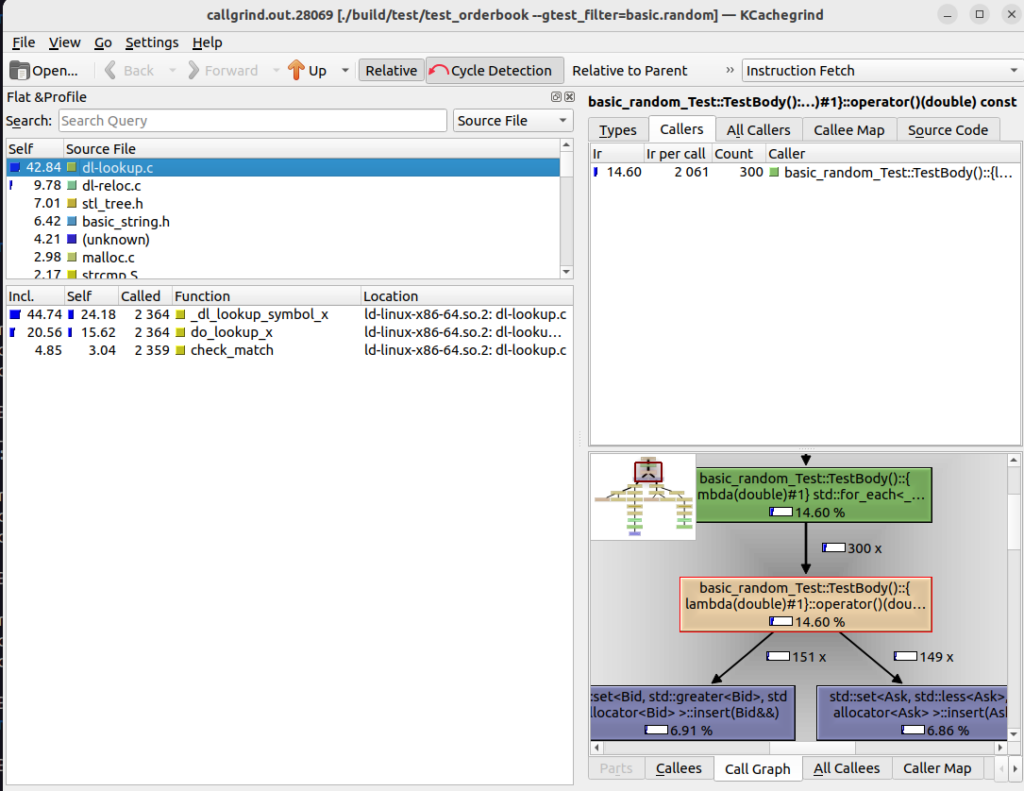
Task: Open the View menu
Action: tap(65, 42)
